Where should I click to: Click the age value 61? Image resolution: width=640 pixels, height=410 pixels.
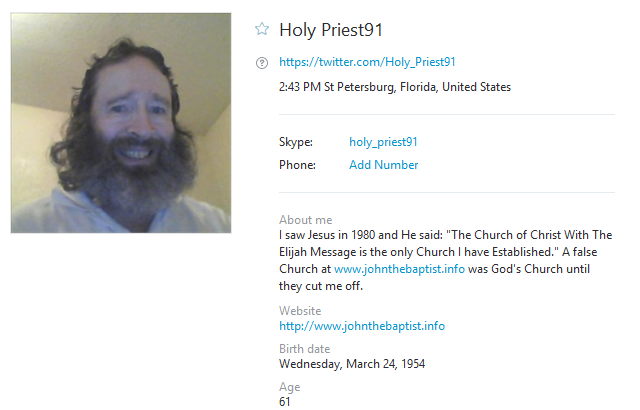(x=286, y=401)
